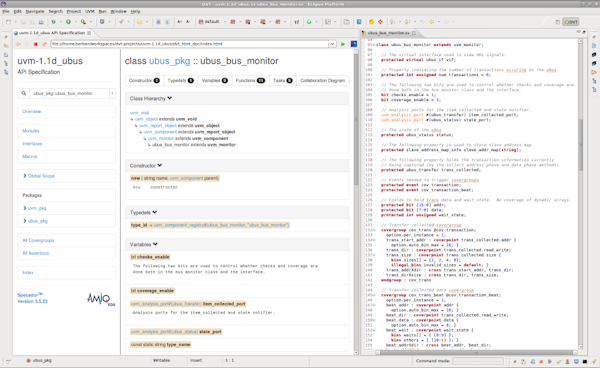This screenshot has height=368, width=600.
Task: Collapse the Constructor section
Action: [160, 166]
